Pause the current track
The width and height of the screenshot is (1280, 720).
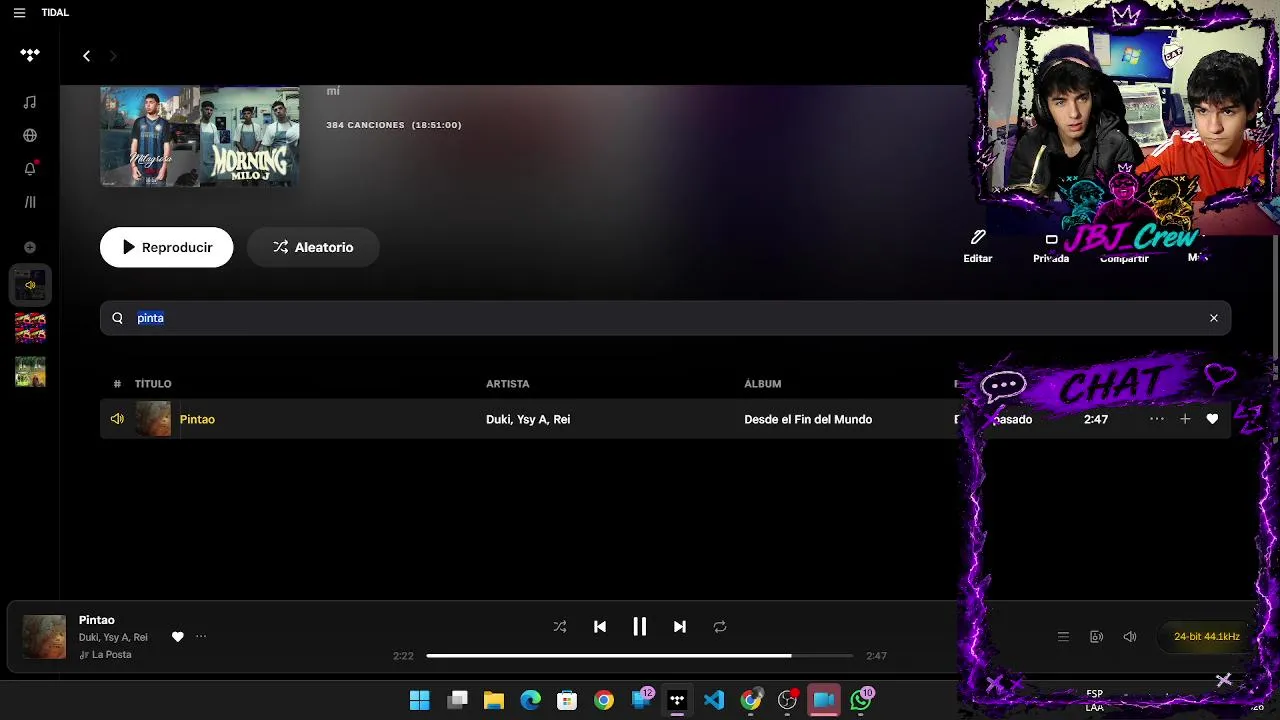click(x=640, y=627)
